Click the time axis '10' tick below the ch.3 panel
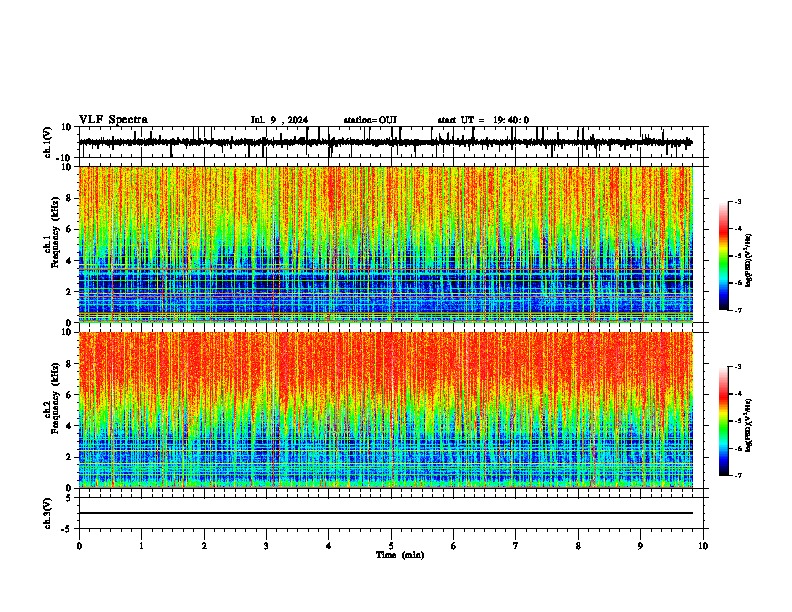792x612 pixels. (703, 546)
